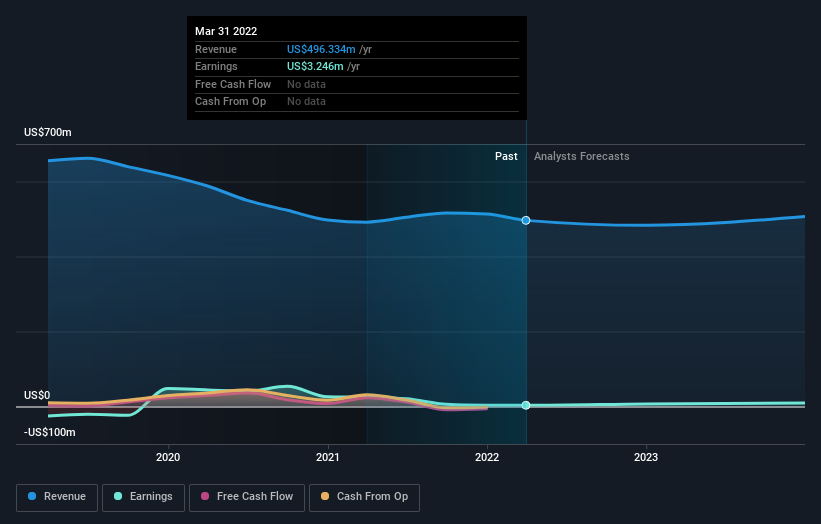This screenshot has width=821, height=524.
Task: Click the US$3.246m earnings value
Action: (315, 66)
